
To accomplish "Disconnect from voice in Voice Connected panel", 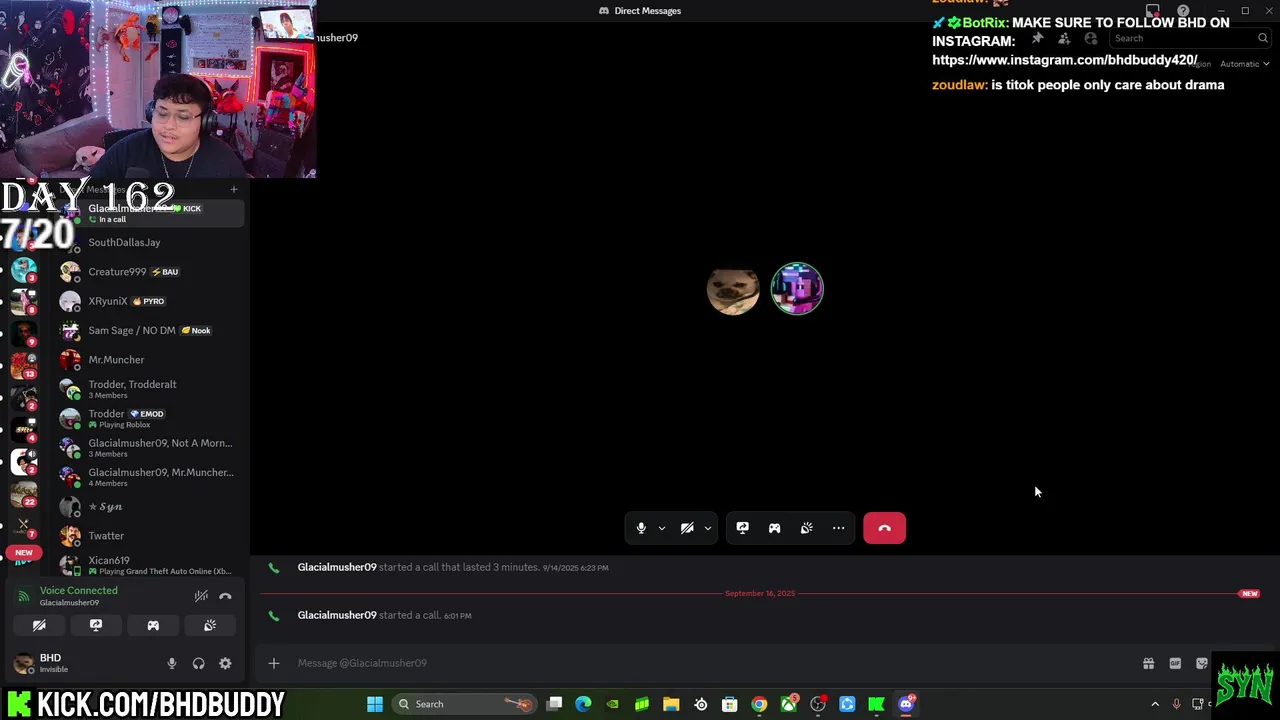I will [x=225, y=596].
